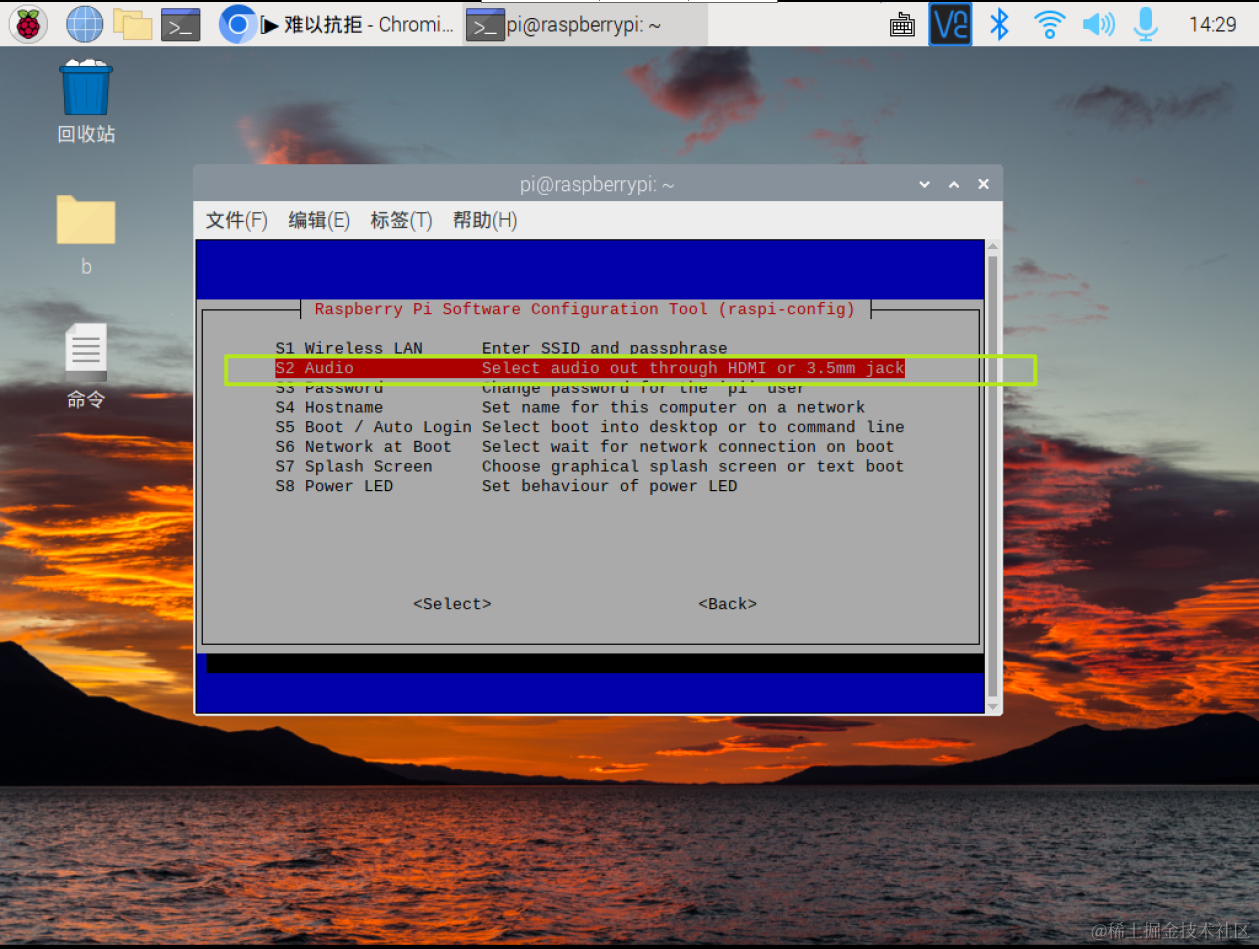Open the 文件(F) menu

[x=237, y=220]
